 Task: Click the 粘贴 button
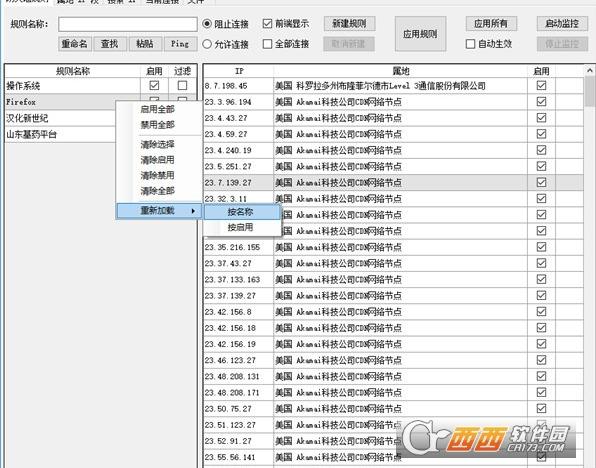pos(145,44)
